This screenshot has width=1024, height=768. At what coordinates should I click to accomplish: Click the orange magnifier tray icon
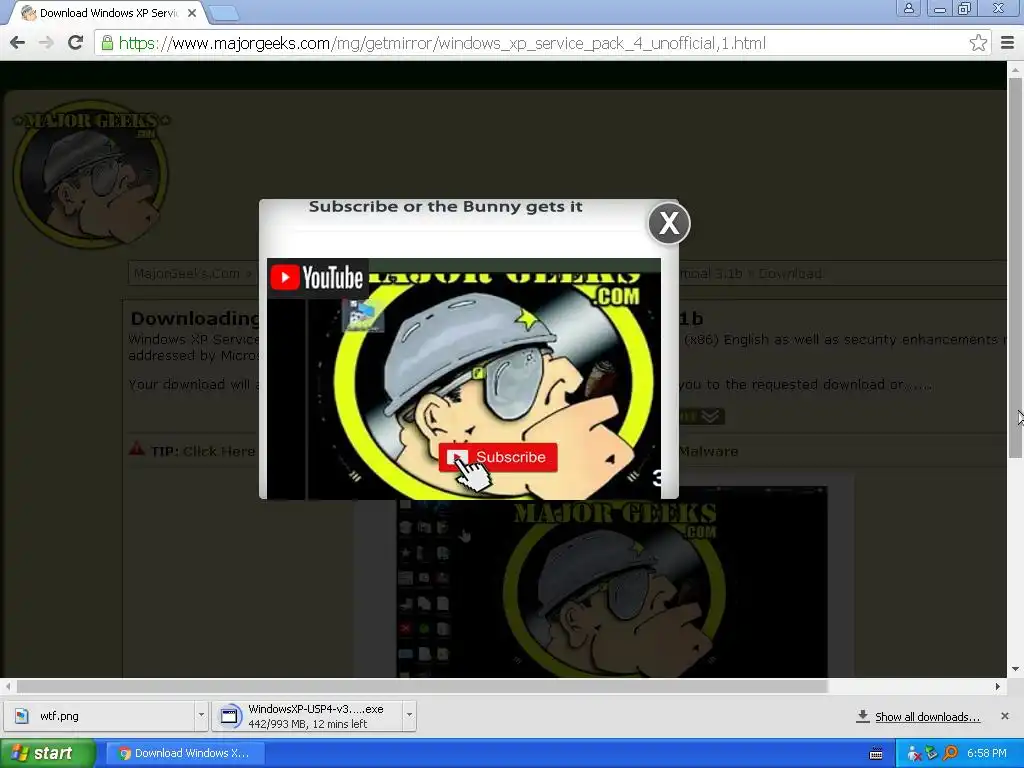pyautogui.click(x=951, y=753)
